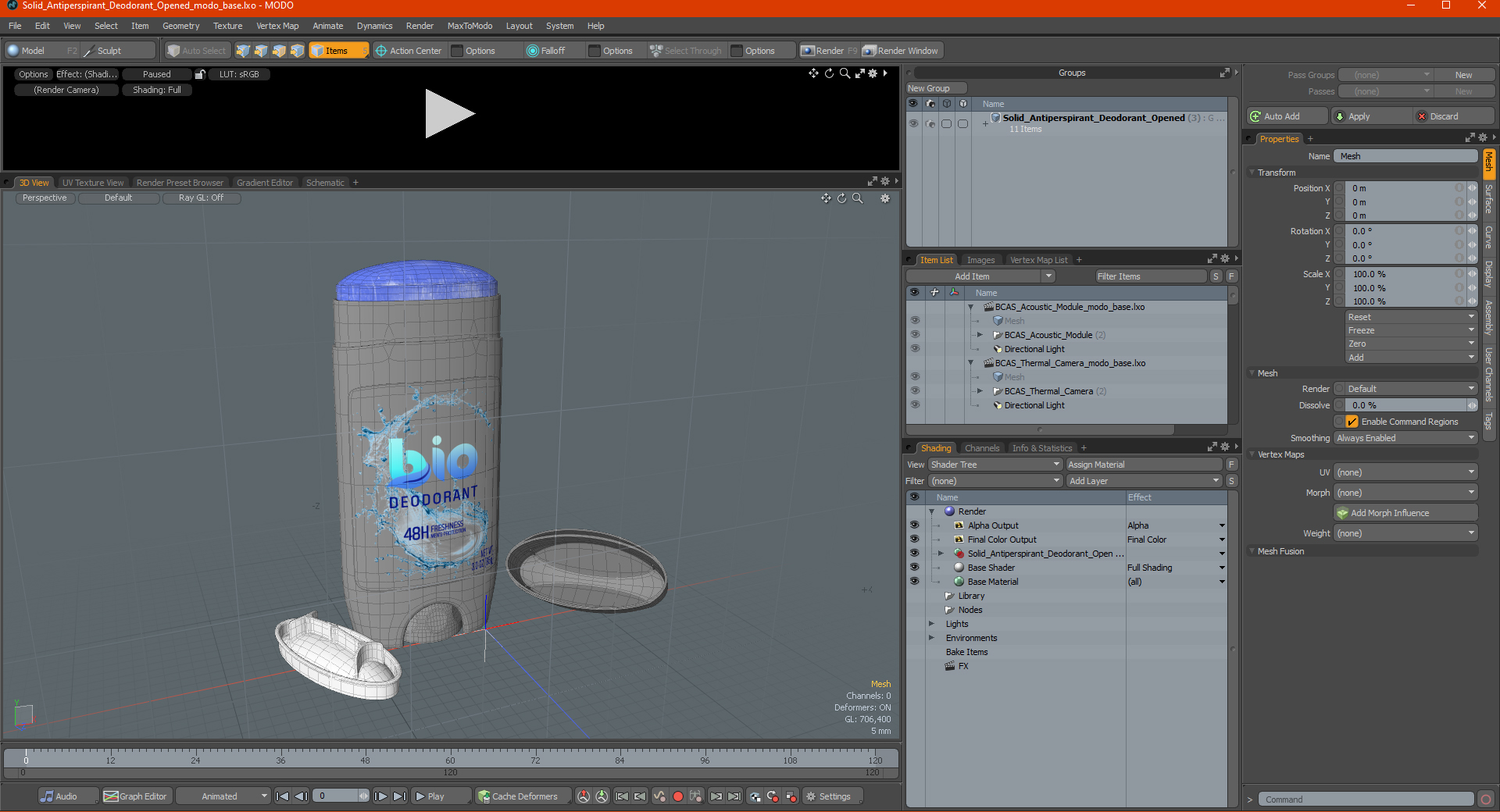Click Discard button
Viewport: 1500px width, 812px height.
(x=1453, y=116)
